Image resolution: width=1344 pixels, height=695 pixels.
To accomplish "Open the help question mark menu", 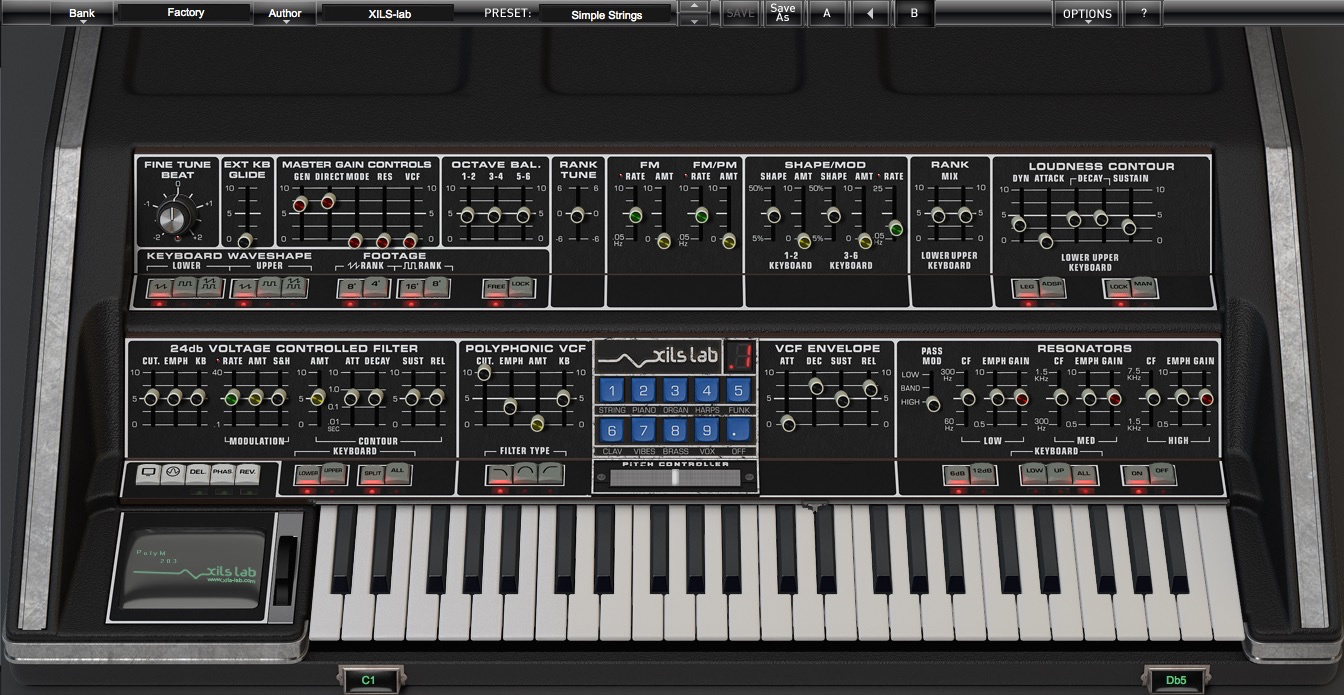I will [1143, 14].
